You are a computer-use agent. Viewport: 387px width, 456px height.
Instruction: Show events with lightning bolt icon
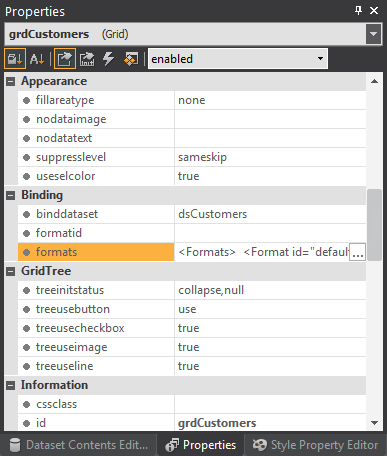tap(109, 59)
